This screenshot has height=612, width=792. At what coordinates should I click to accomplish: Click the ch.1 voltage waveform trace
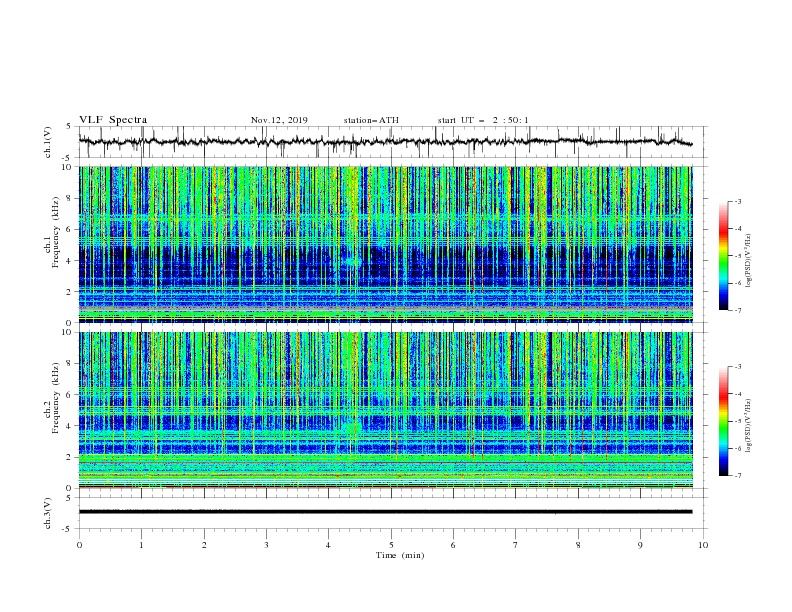click(x=385, y=142)
